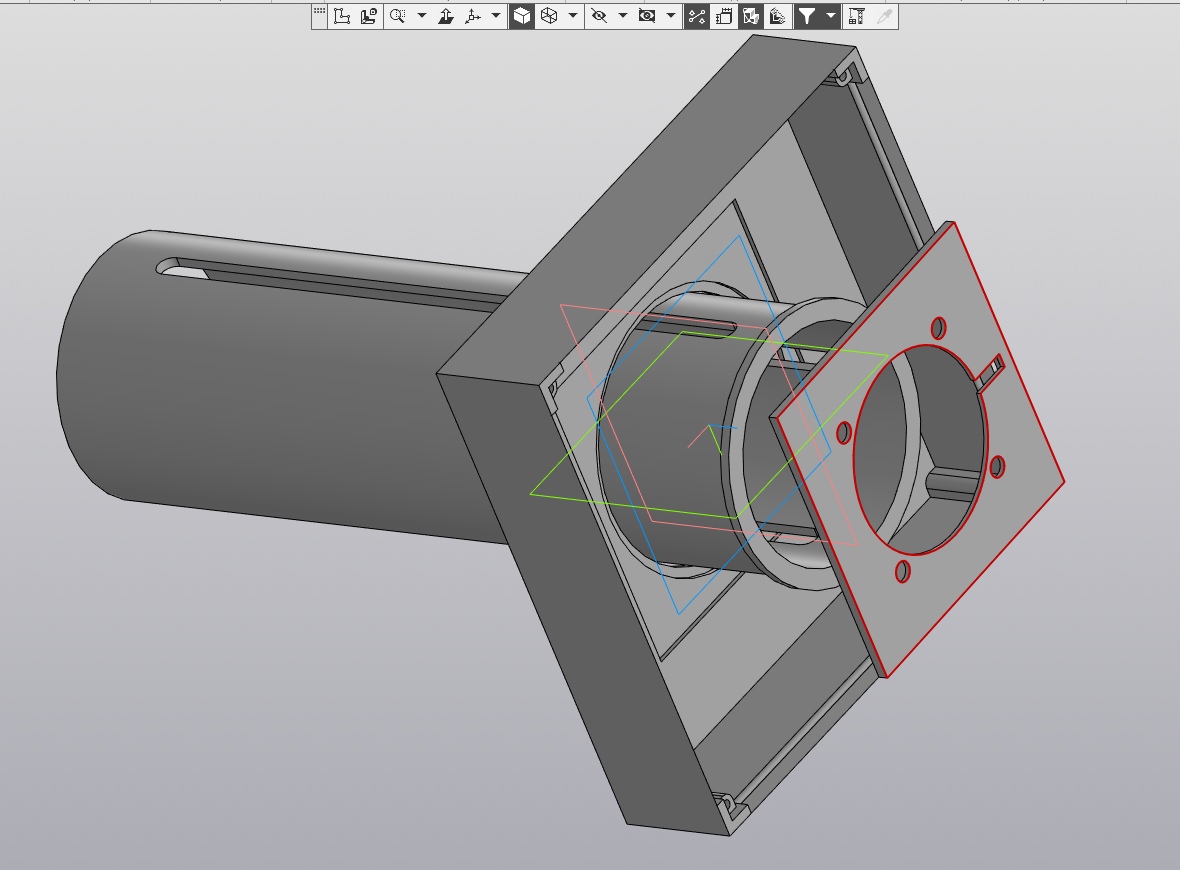This screenshot has width=1180, height=870.
Task: Click the notepad layout icon
Action: coord(724,16)
